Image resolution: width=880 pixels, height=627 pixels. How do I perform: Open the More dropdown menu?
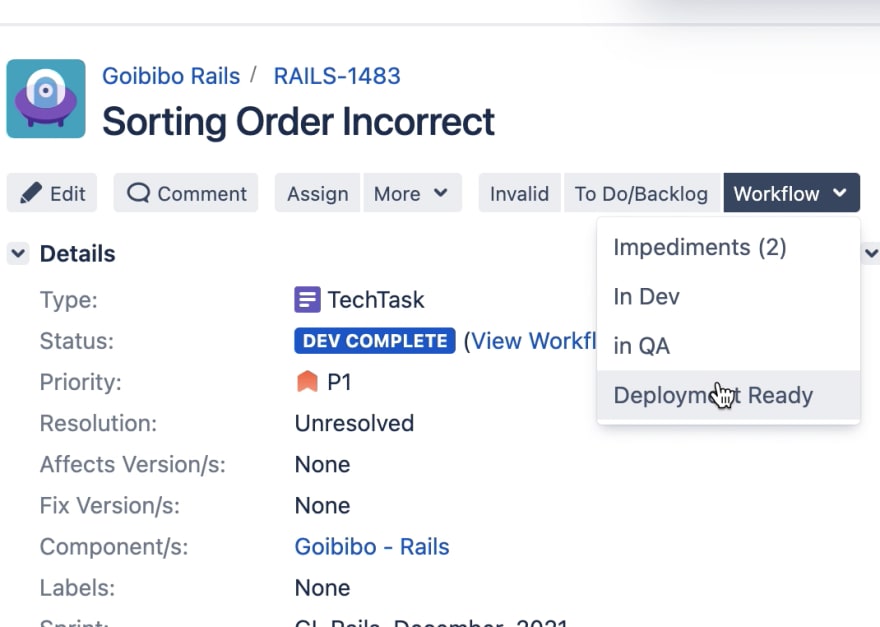tap(412, 193)
